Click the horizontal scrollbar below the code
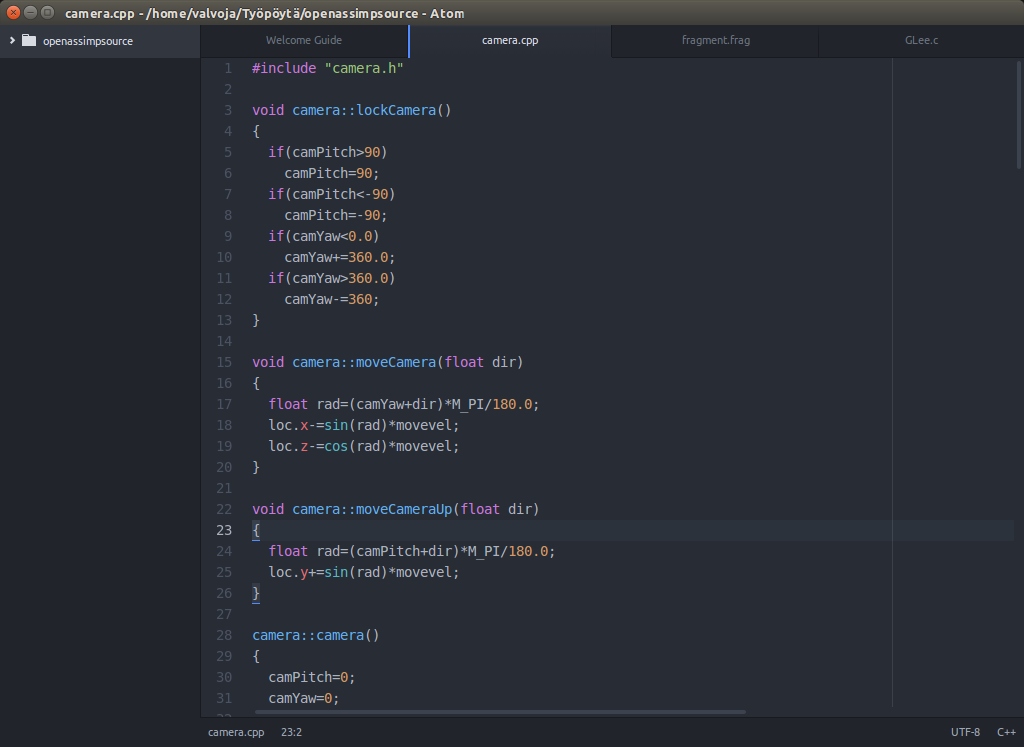The width and height of the screenshot is (1024, 747). (500, 712)
